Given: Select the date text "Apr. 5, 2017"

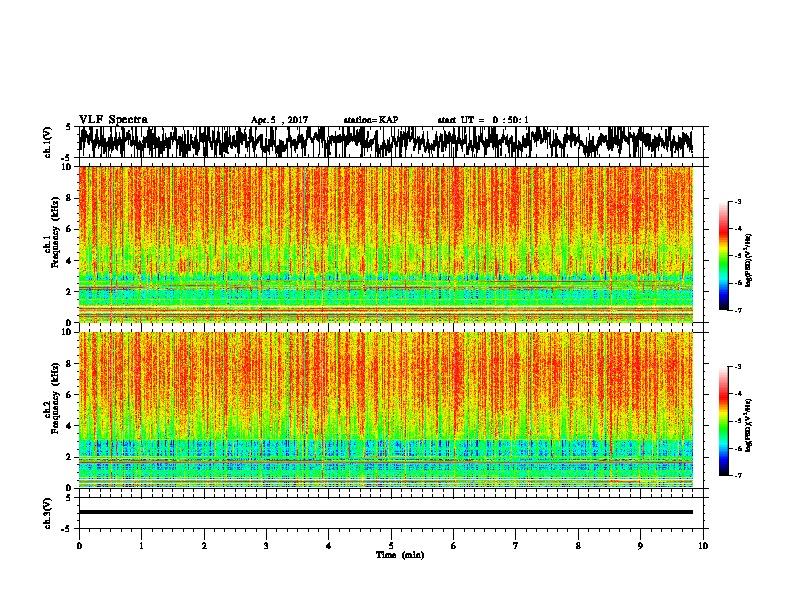Looking at the screenshot, I should (279, 120).
